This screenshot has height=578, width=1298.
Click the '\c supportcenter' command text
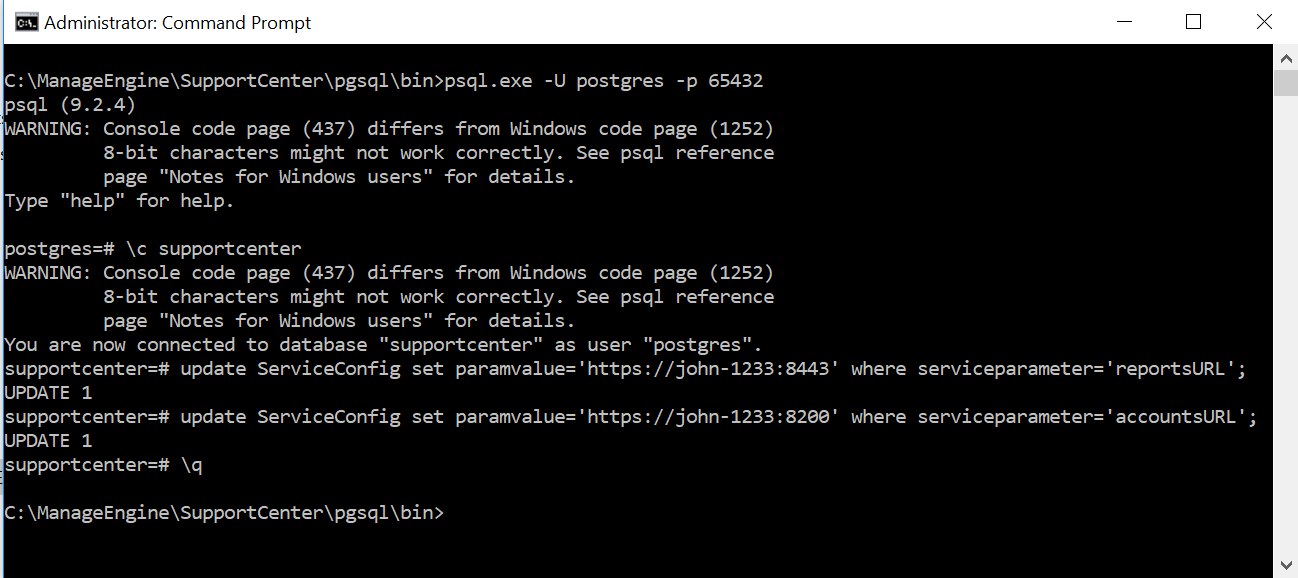213,249
